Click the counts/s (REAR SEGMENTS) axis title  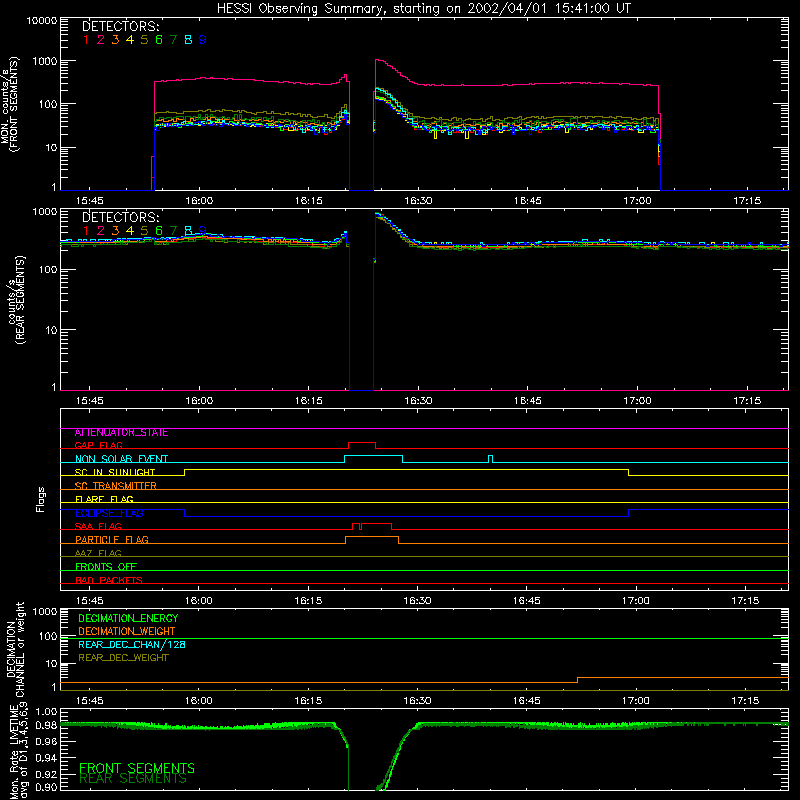point(16,299)
